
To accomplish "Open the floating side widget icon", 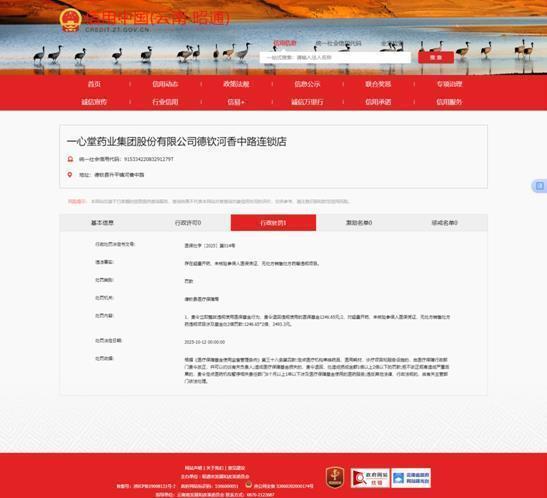I will (x=539, y=186).
